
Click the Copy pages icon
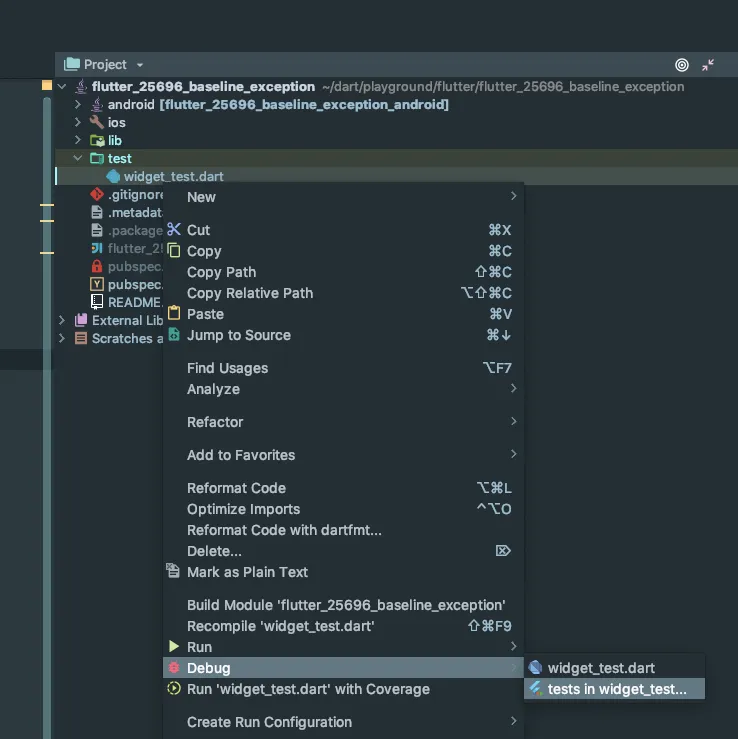click(x=174, y=250)
